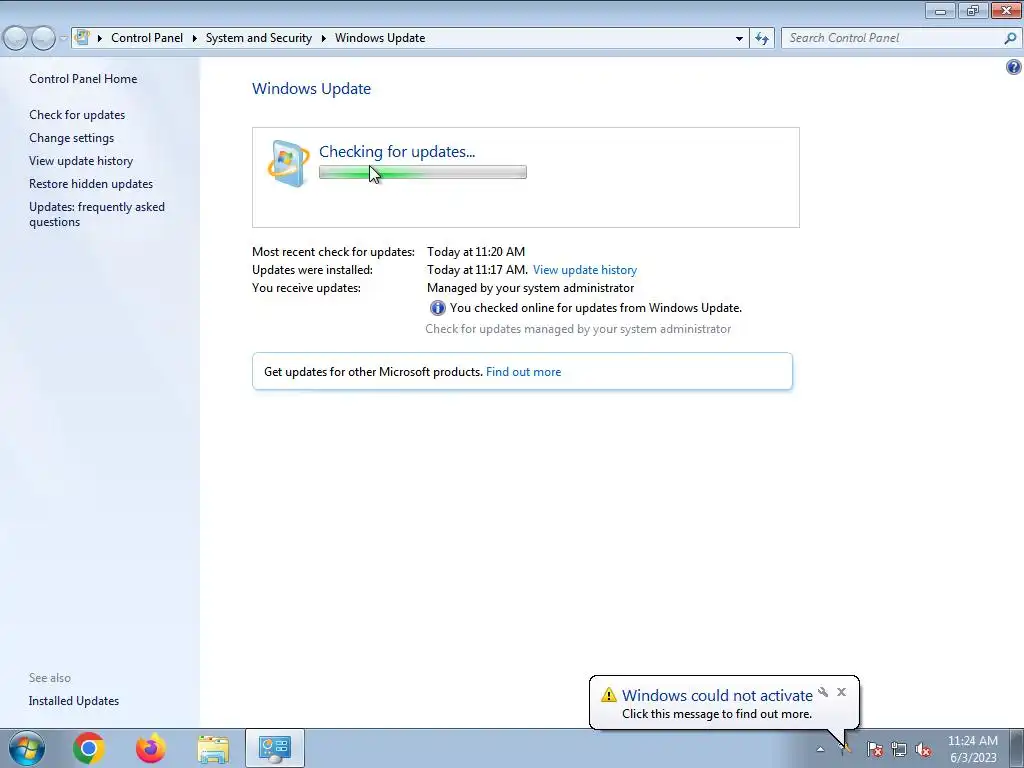Click Today at 11:20 AM value
The width and height of the screenshot is (1024, 768).
pyautogui.click(x=476, y=251)
